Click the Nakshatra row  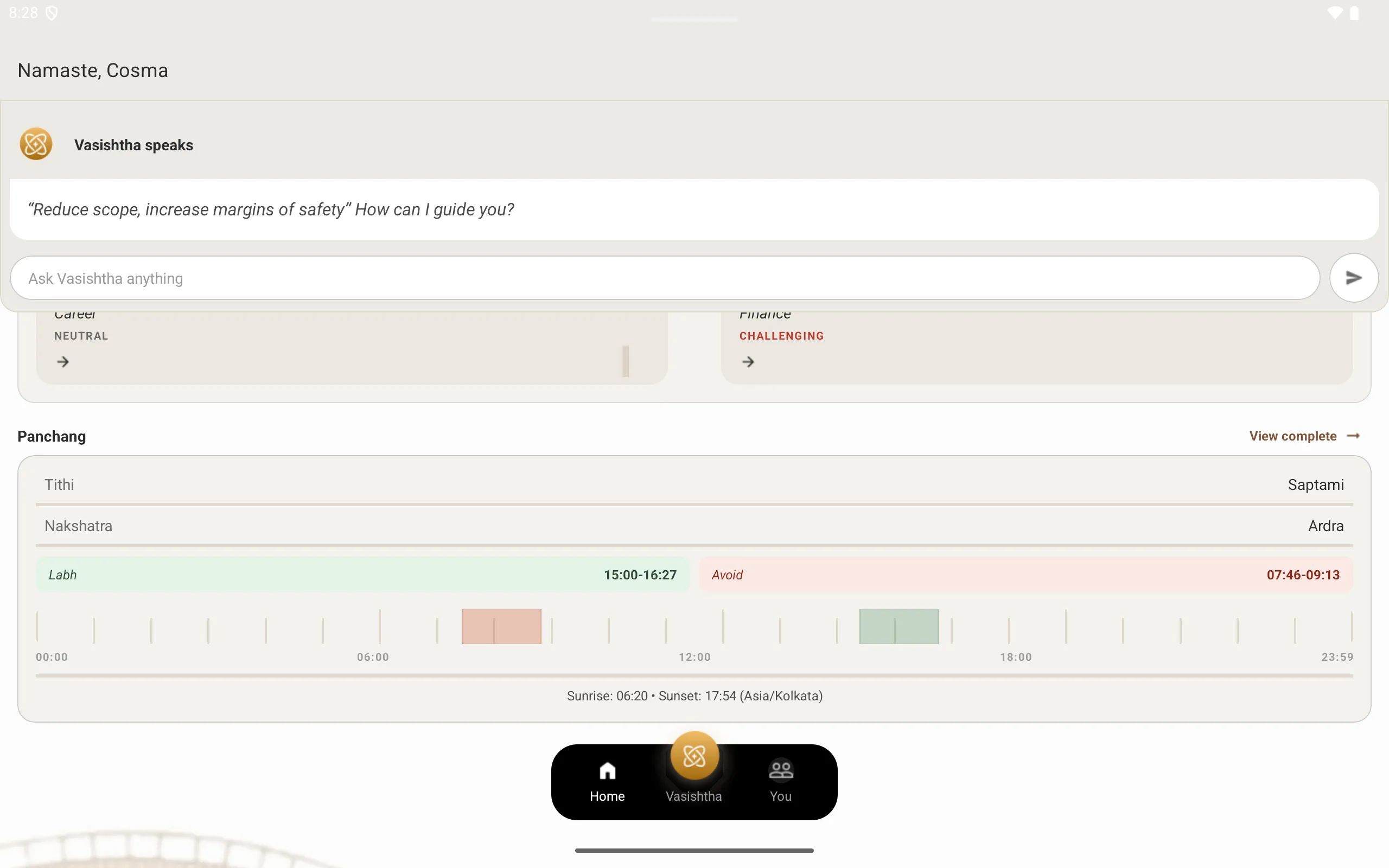[x=694, y=526]
